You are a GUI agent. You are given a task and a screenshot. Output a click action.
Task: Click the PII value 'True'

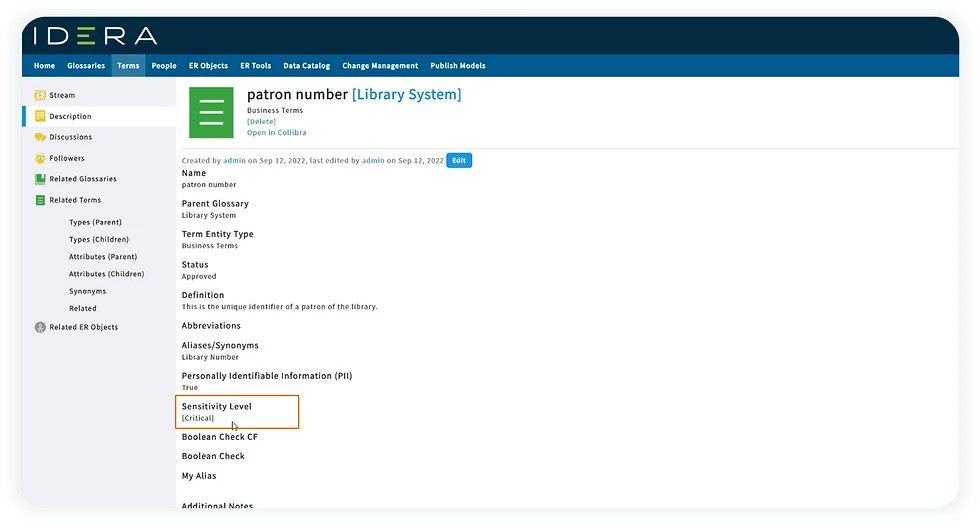[189, 388]
